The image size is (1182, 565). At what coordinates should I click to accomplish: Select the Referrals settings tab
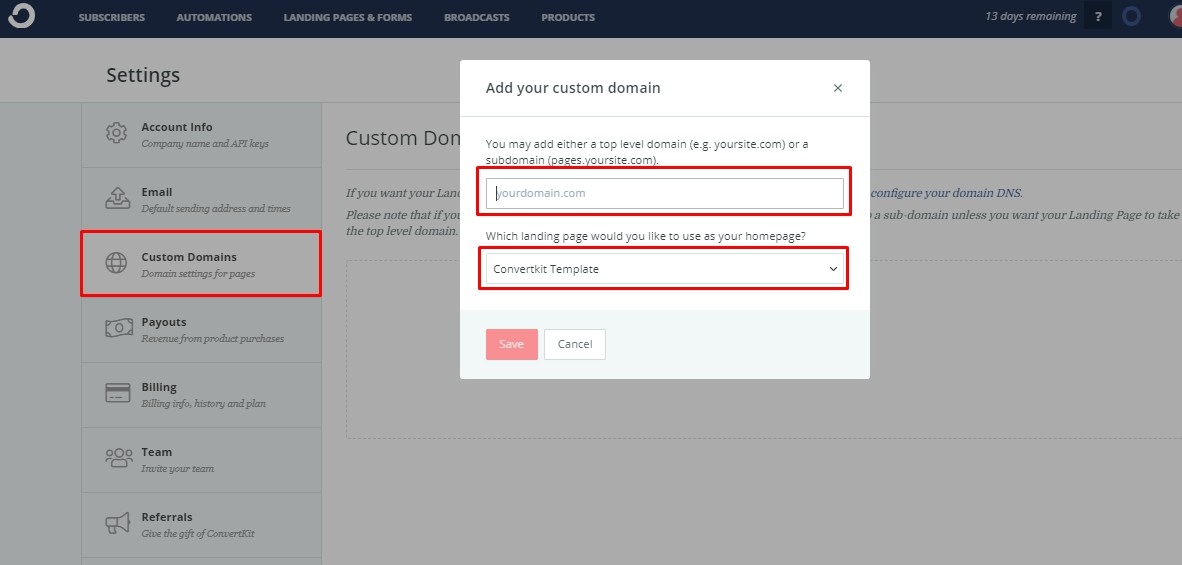click(x=201, y=524)
